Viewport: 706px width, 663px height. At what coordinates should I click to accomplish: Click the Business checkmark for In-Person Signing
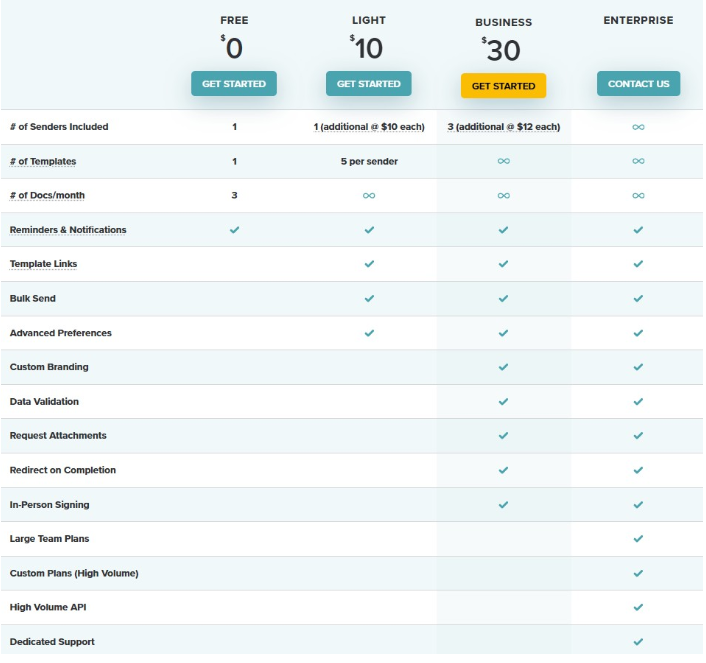503,504
